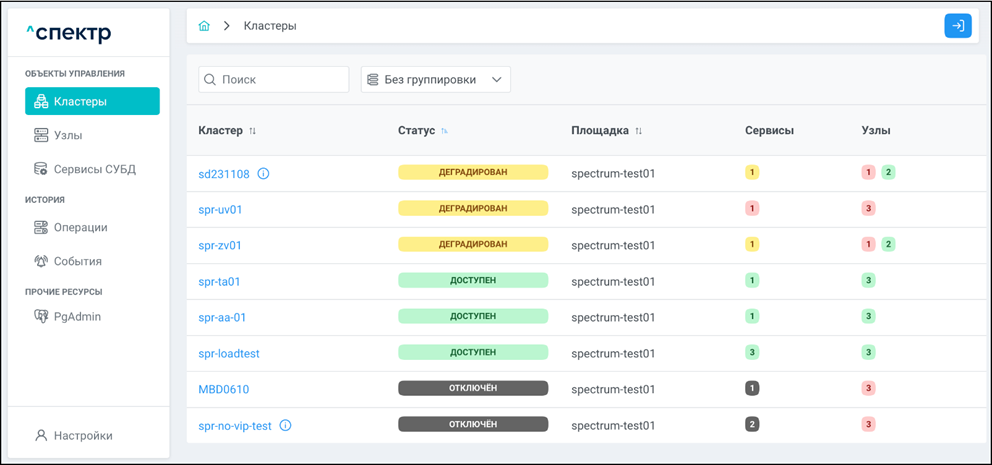Screen dimensions: 992x465
Task: Click the logout icon button
Action: click(x=957, y=26)
